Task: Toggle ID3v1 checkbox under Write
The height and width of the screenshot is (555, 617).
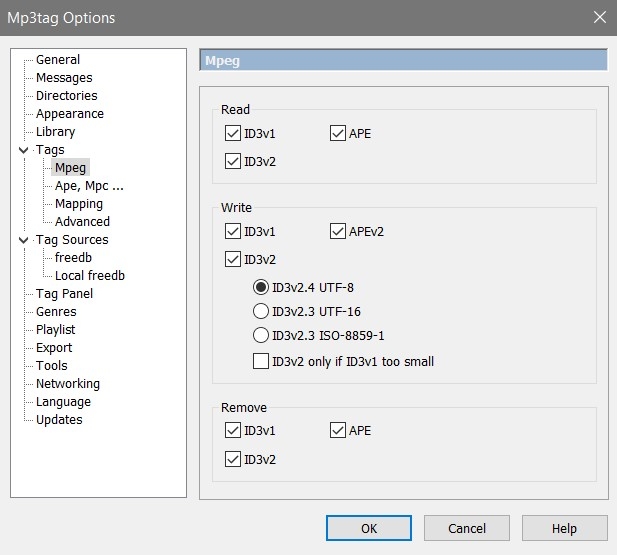Action: point(233,231)
